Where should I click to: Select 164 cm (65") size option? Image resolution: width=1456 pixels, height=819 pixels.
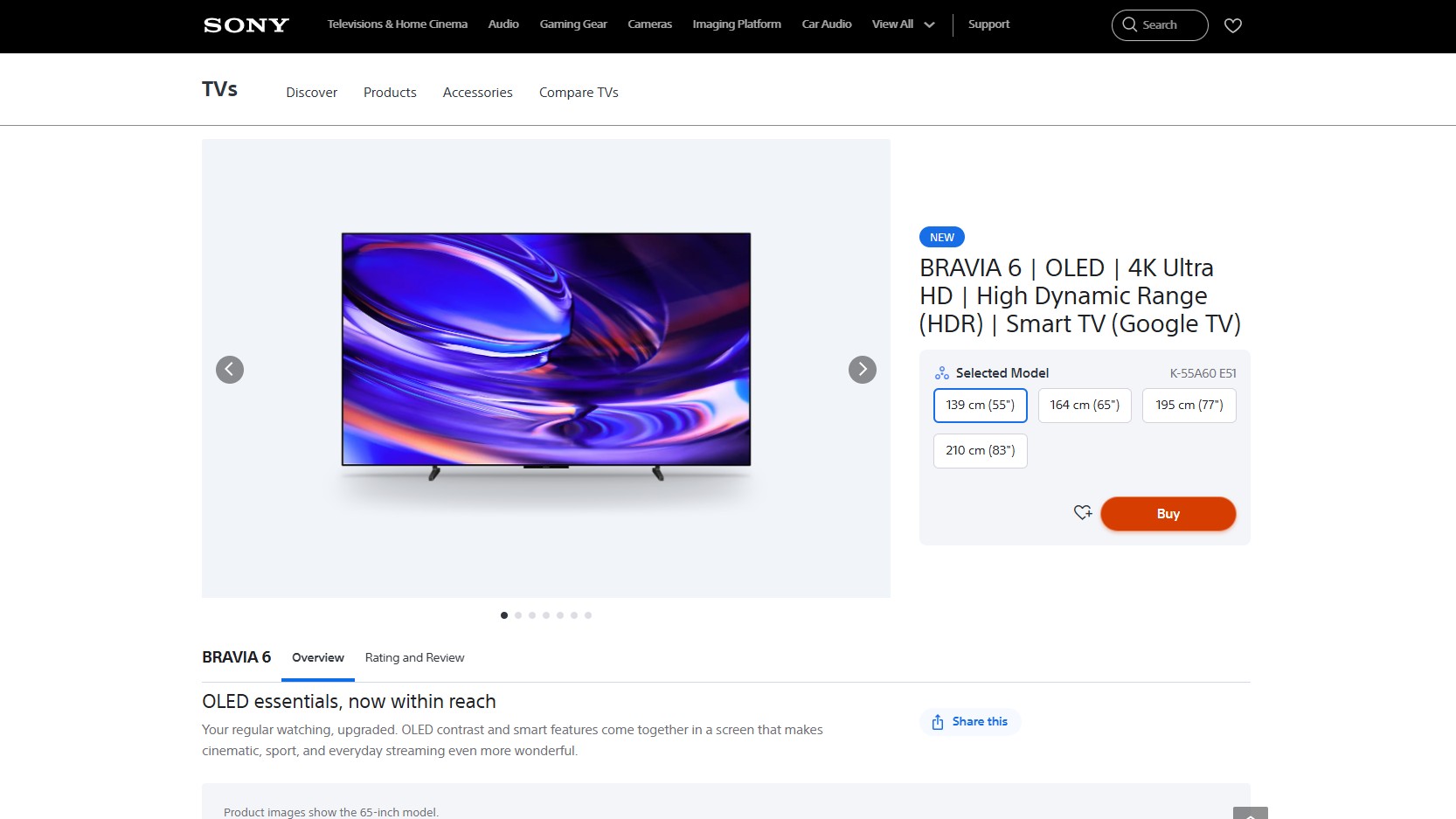click(x=1085, y=406)
